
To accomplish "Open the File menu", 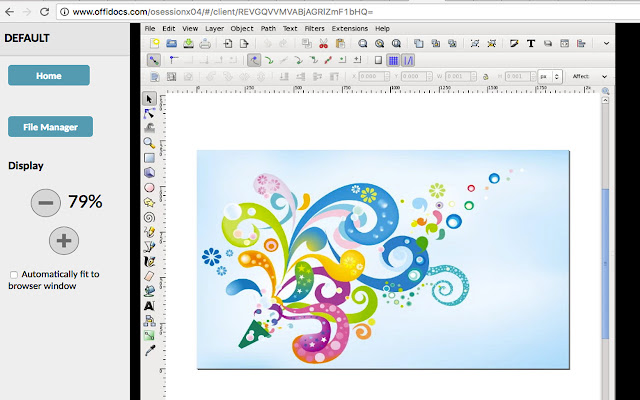I will pos(150,29).
